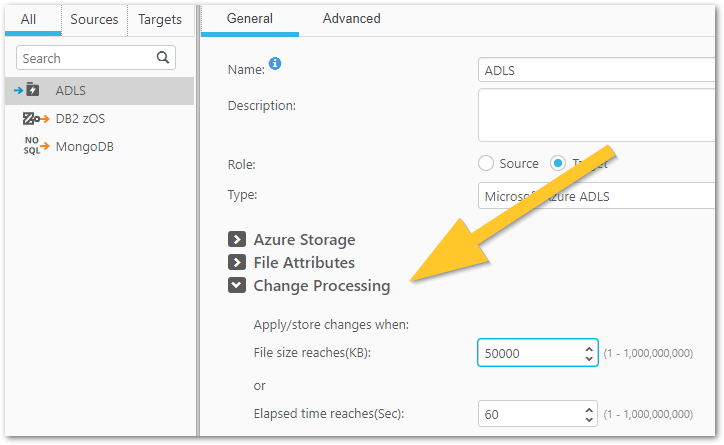Show the Sources endpoint list tab
724x445 pixels.
coord(95,19)
